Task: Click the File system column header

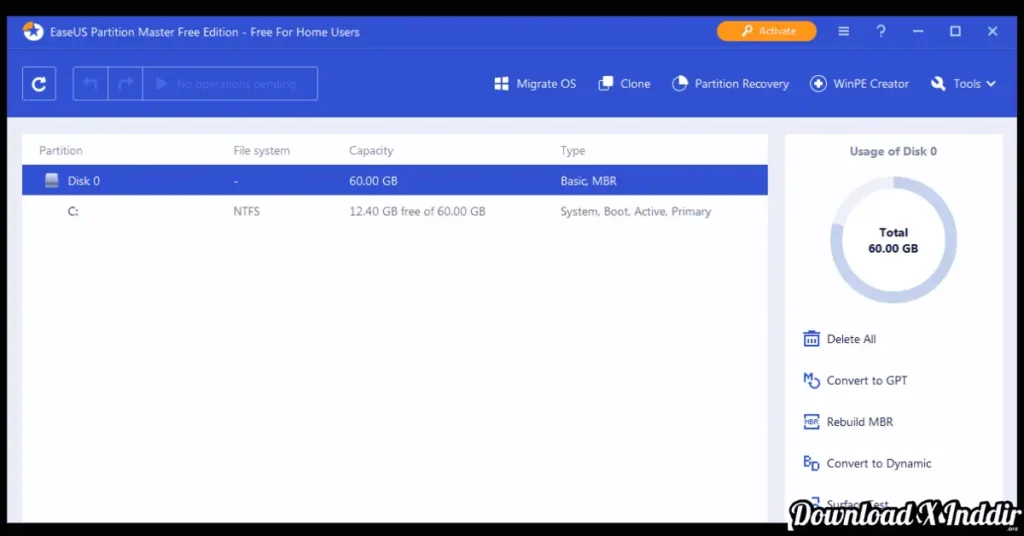Action: (x=261, y=150)
